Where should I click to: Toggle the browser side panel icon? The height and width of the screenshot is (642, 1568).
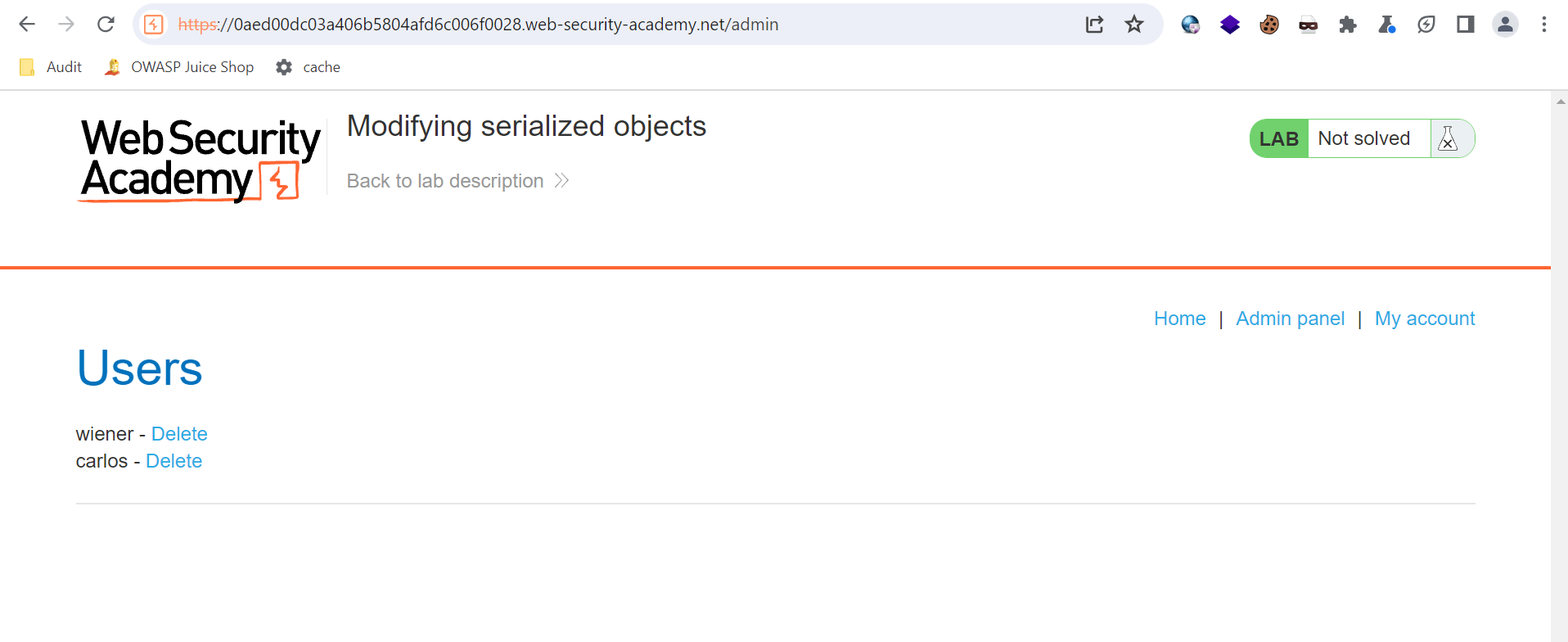pyautogui.click(x=1466, y=25)
